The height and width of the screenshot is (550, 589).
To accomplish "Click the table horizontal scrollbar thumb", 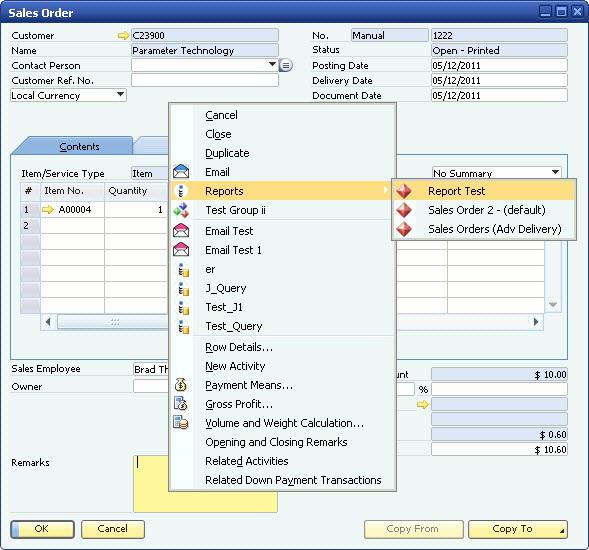I will coord(115,322).
